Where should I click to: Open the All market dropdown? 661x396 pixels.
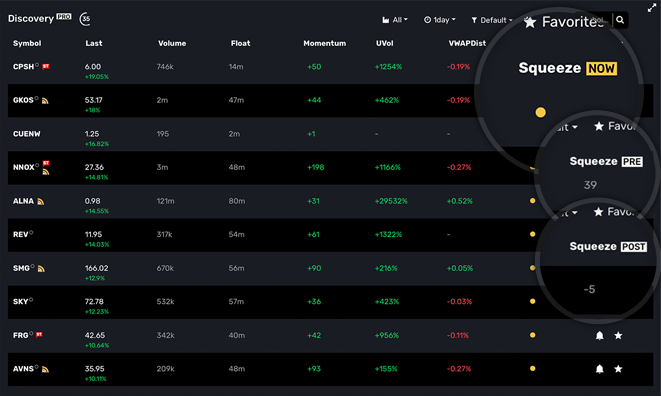coord(395,20)
